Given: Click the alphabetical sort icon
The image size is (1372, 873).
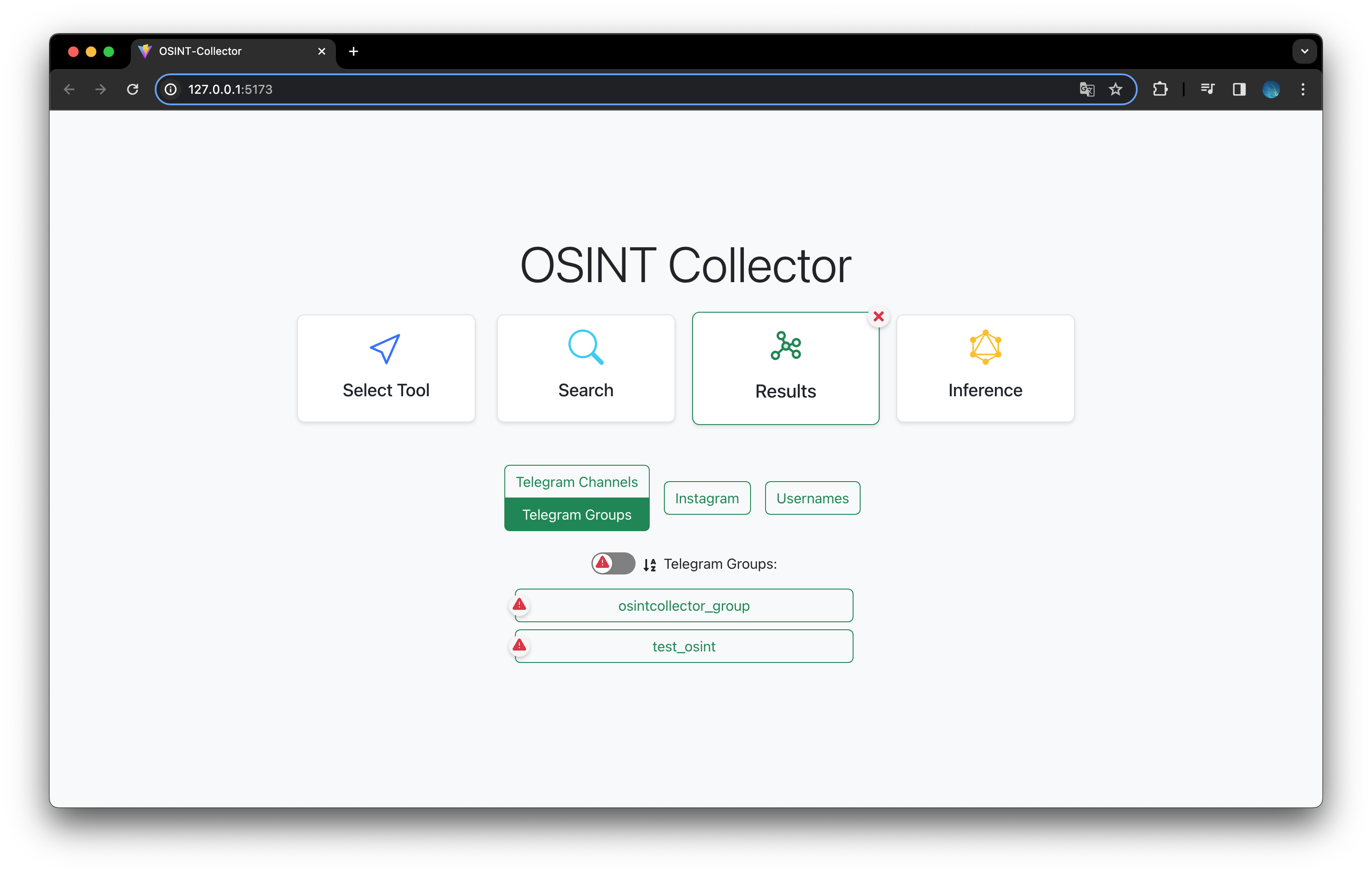Looking at the screenshot, I should 650,564.
